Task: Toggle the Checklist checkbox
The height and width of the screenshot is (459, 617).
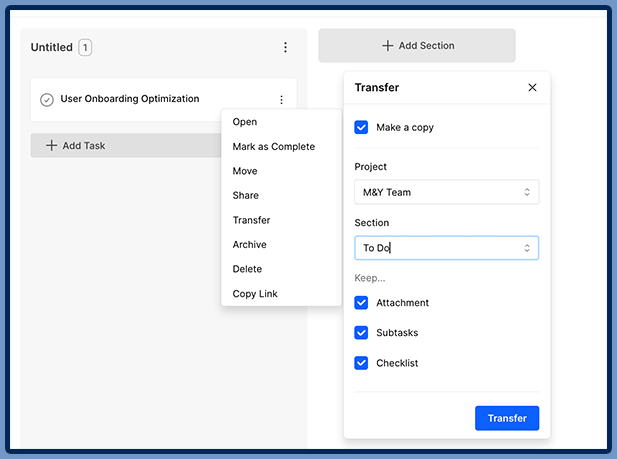Action: [361, 363]
